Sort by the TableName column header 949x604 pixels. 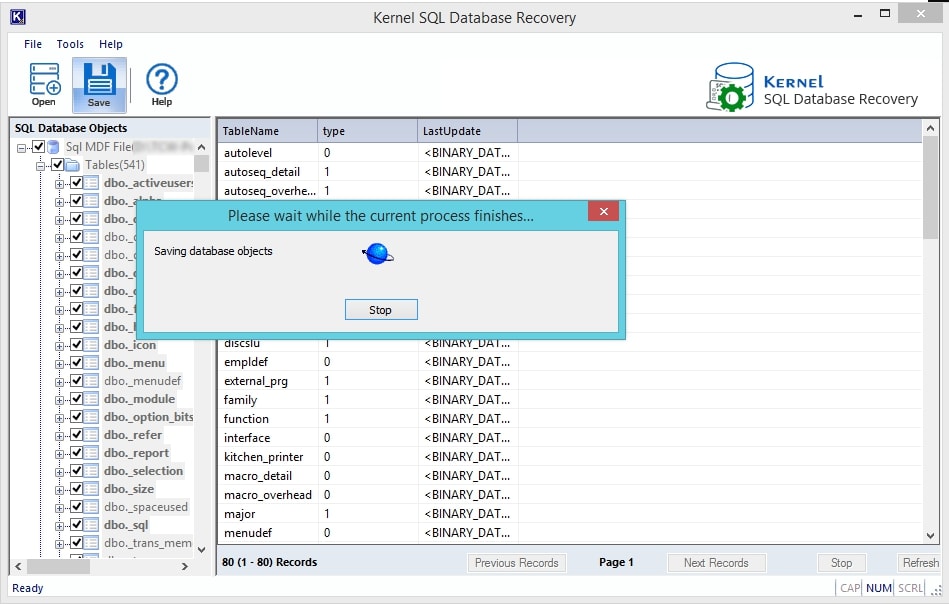pos(268,131)
